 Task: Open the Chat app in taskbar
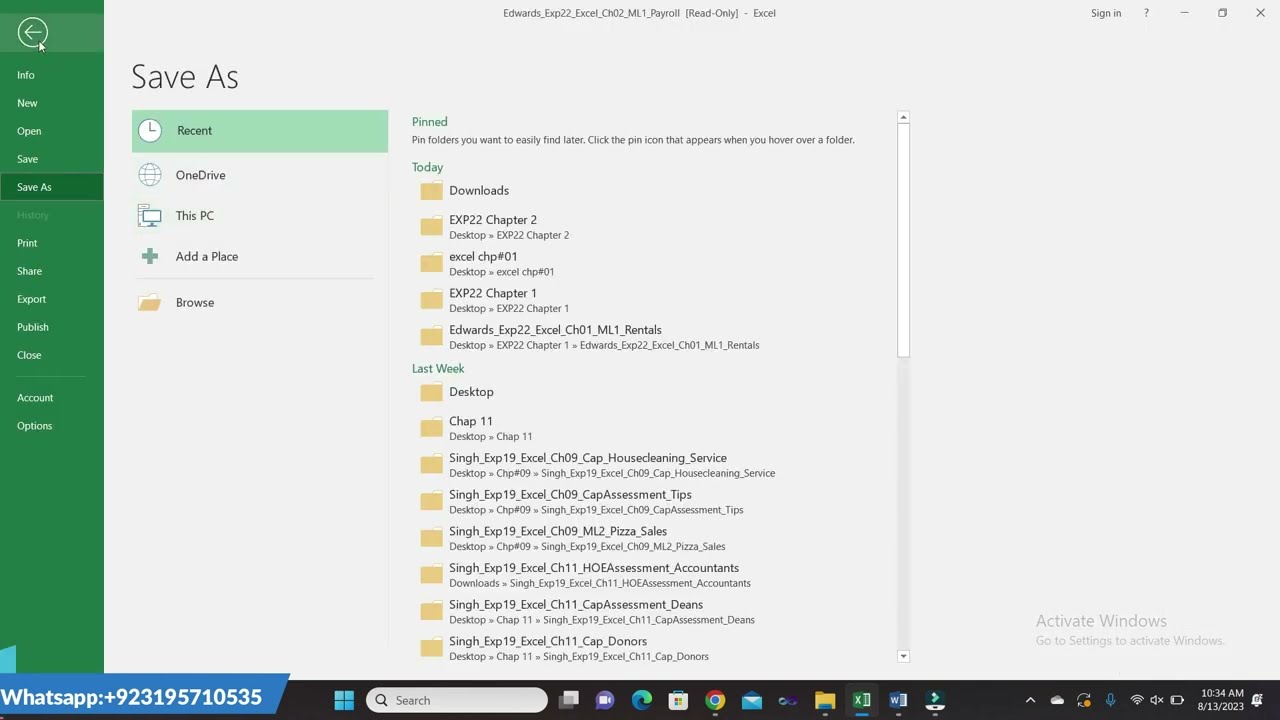[x=605, y=700]
